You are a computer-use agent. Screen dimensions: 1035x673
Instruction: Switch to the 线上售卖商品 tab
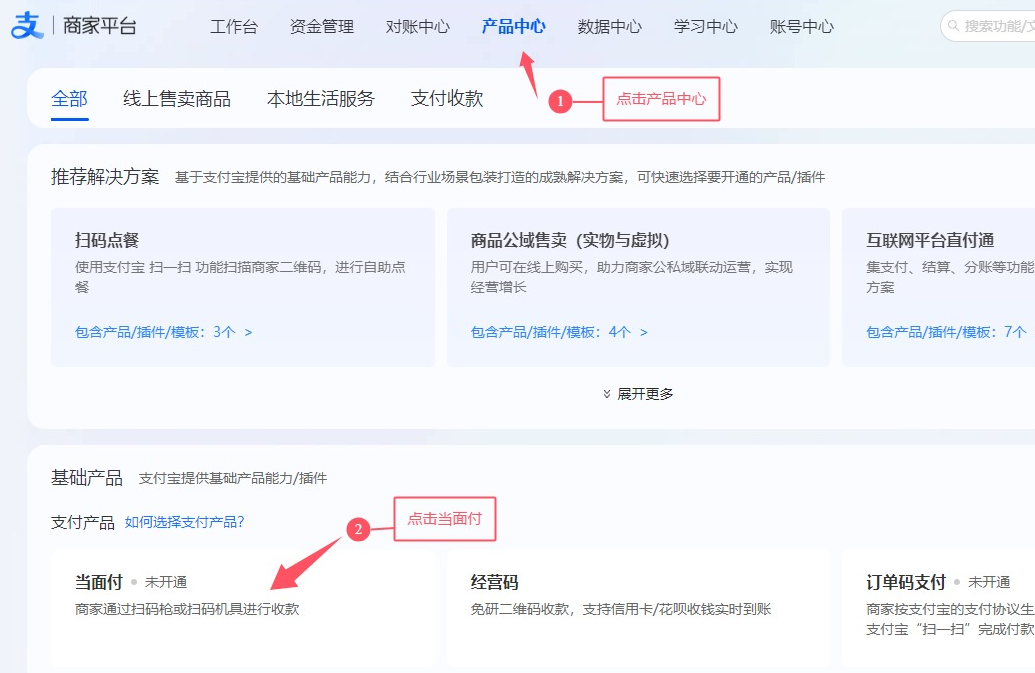[x=181, y=99]
